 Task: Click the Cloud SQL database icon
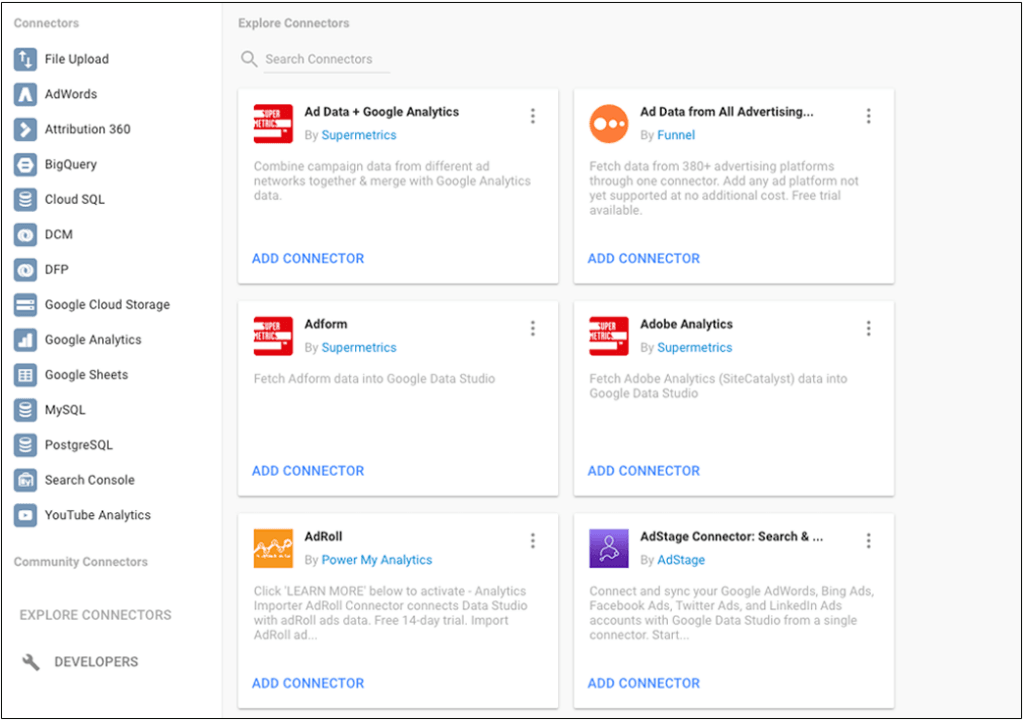pyautogui.click(x=25, y=199)
